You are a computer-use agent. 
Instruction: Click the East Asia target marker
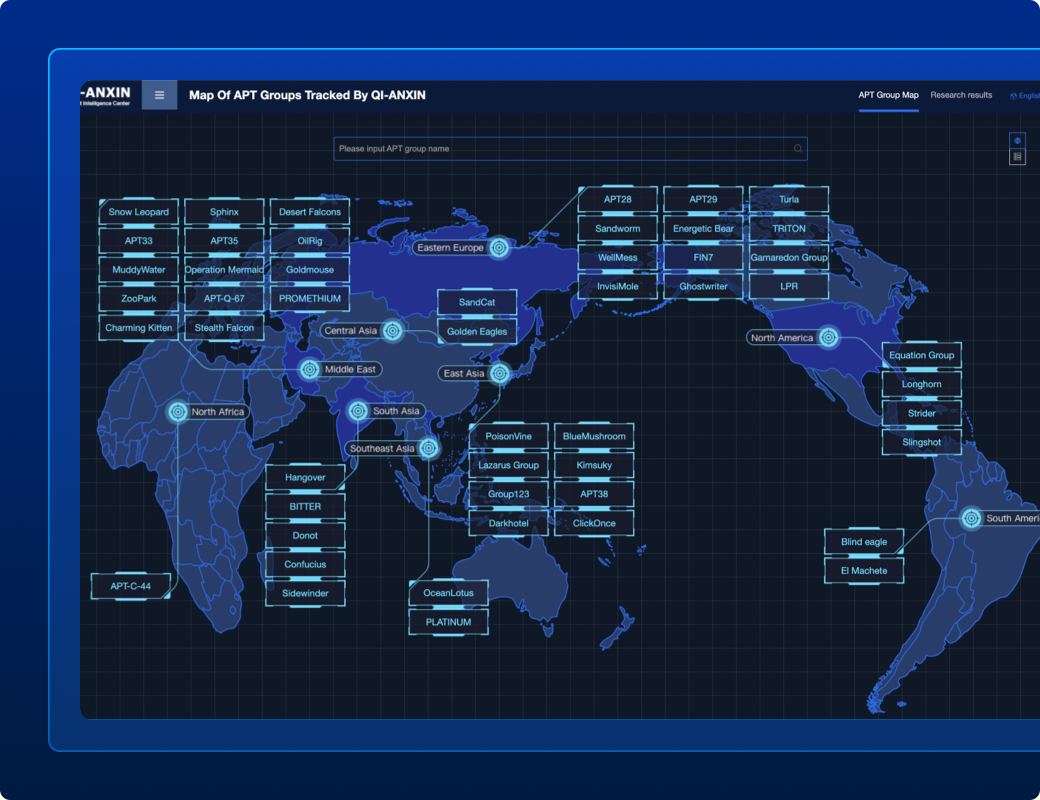coord(500,374)
